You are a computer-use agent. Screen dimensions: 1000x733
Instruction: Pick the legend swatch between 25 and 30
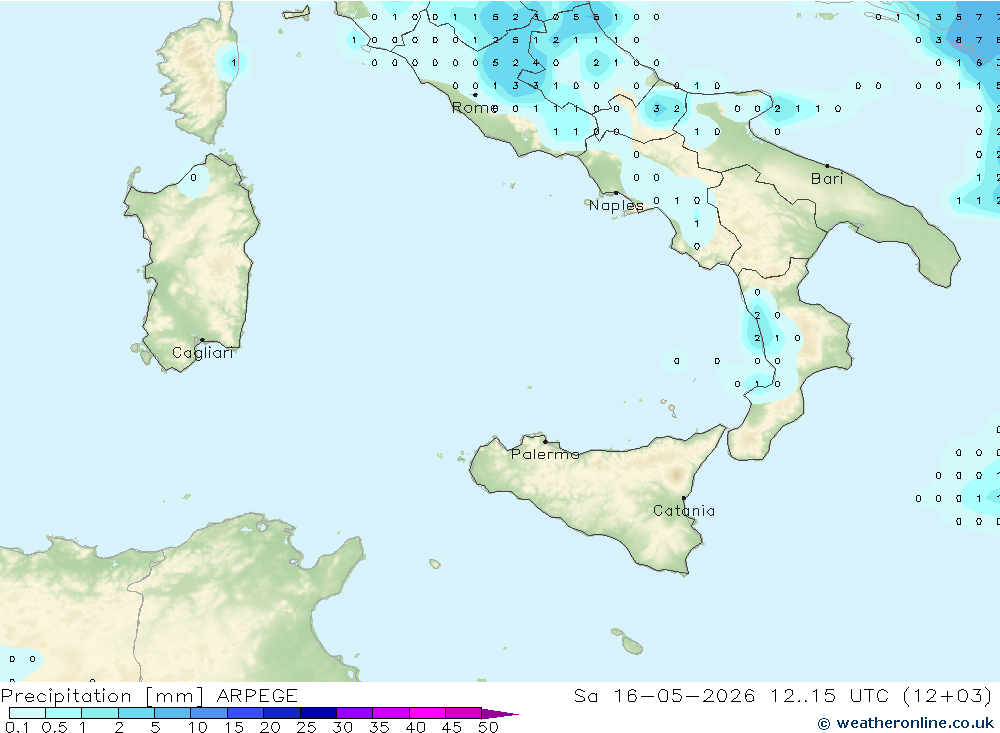(x=318, y=713)
